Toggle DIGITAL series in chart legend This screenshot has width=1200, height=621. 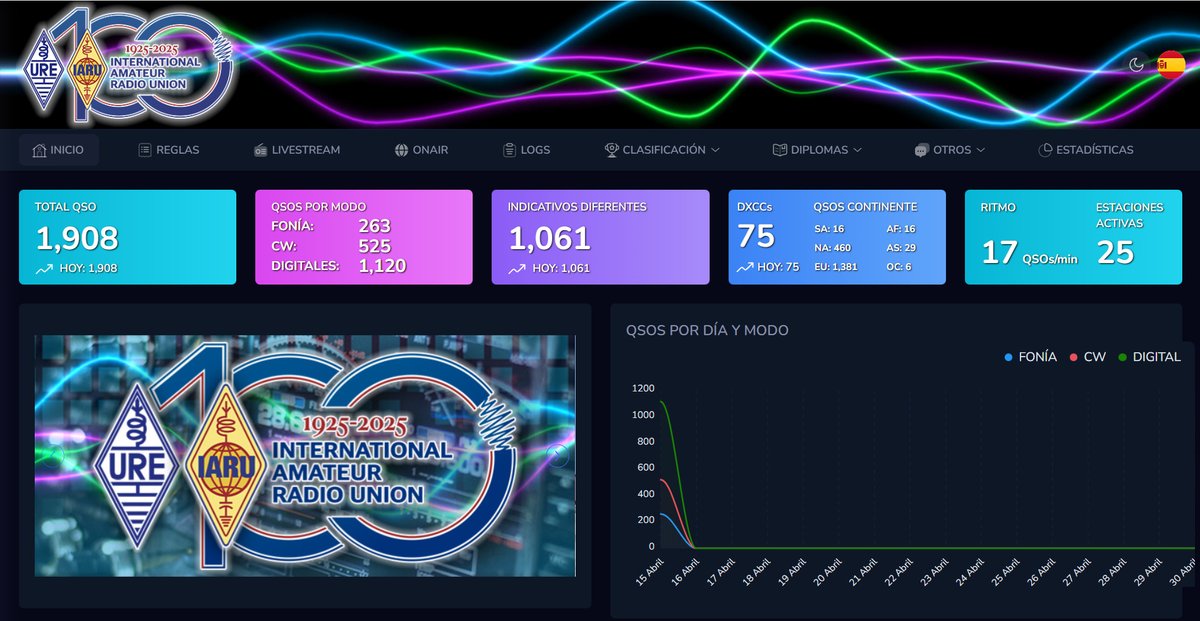click(1150, 357)
